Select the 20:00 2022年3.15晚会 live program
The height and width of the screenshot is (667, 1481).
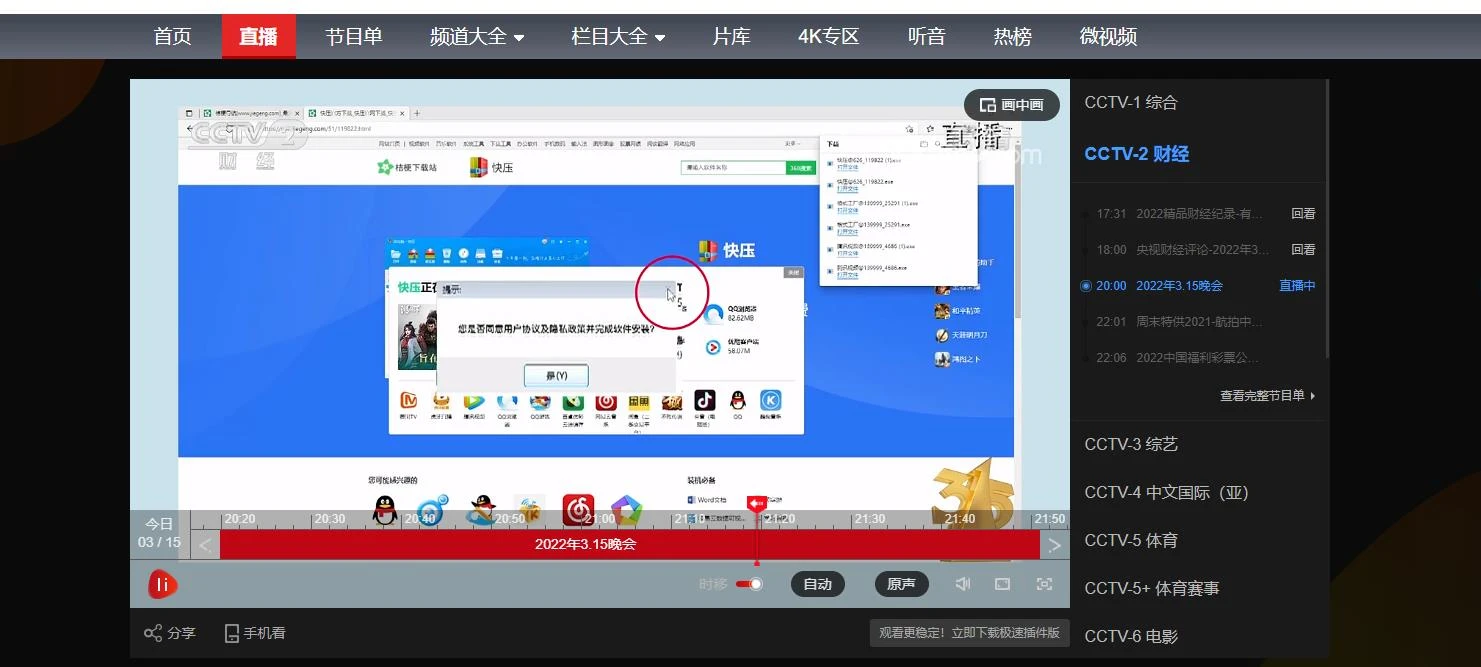(x=1179, y=286)
